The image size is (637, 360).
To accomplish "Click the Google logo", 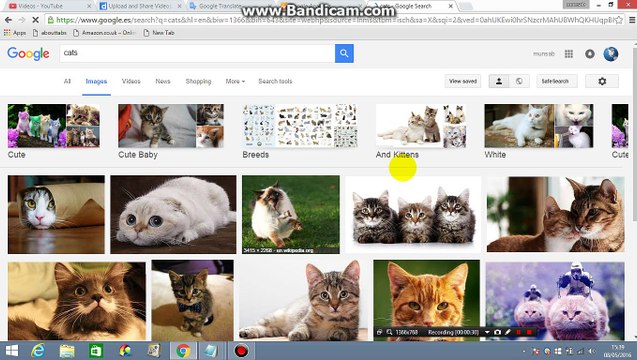I will (28, 54).
